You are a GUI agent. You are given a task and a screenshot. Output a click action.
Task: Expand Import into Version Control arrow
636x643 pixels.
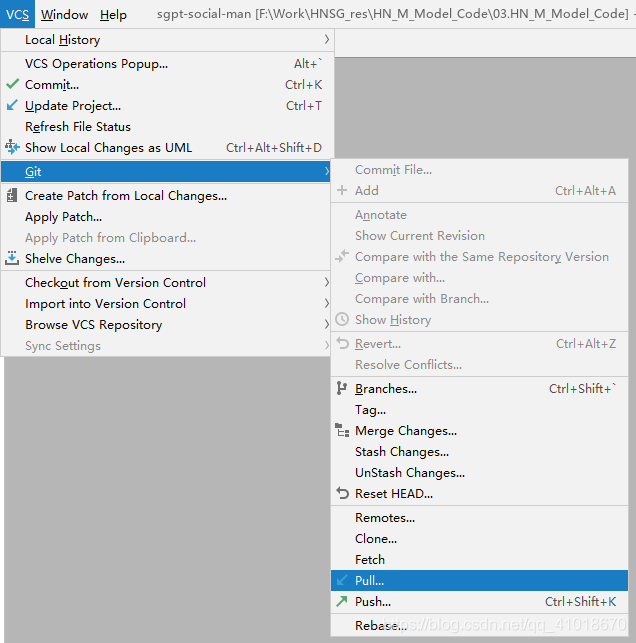tap(326, 303)
